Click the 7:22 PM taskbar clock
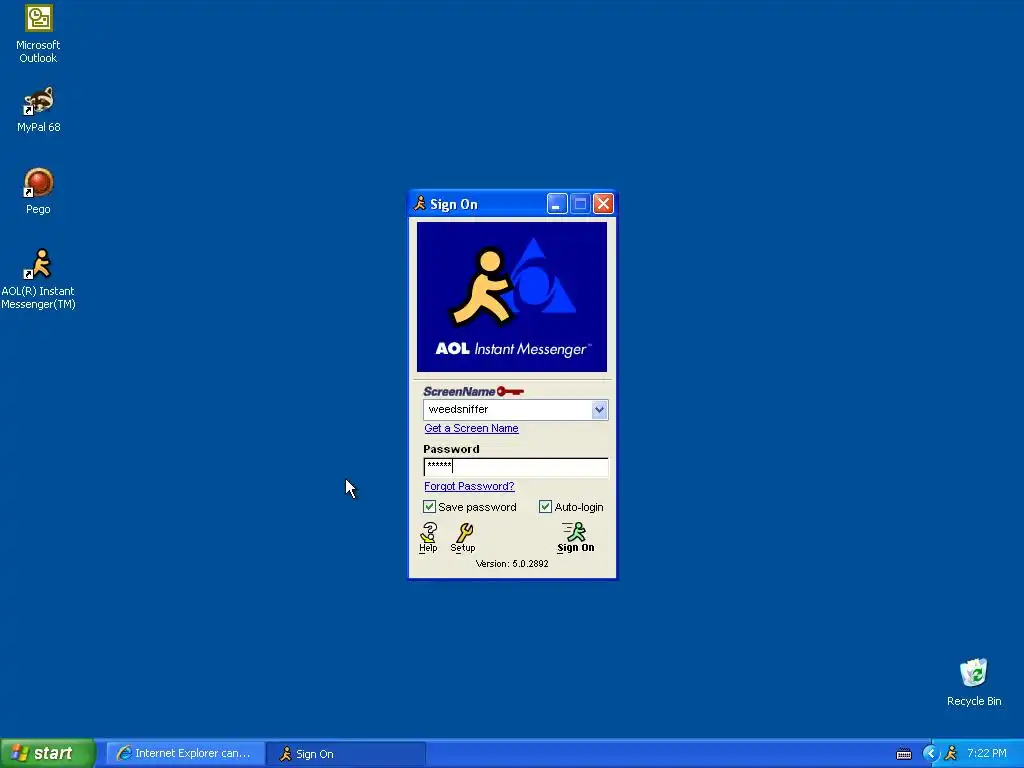Image resolution: width=1024 pixels, height=768 pixels. (x=987, y=754)
